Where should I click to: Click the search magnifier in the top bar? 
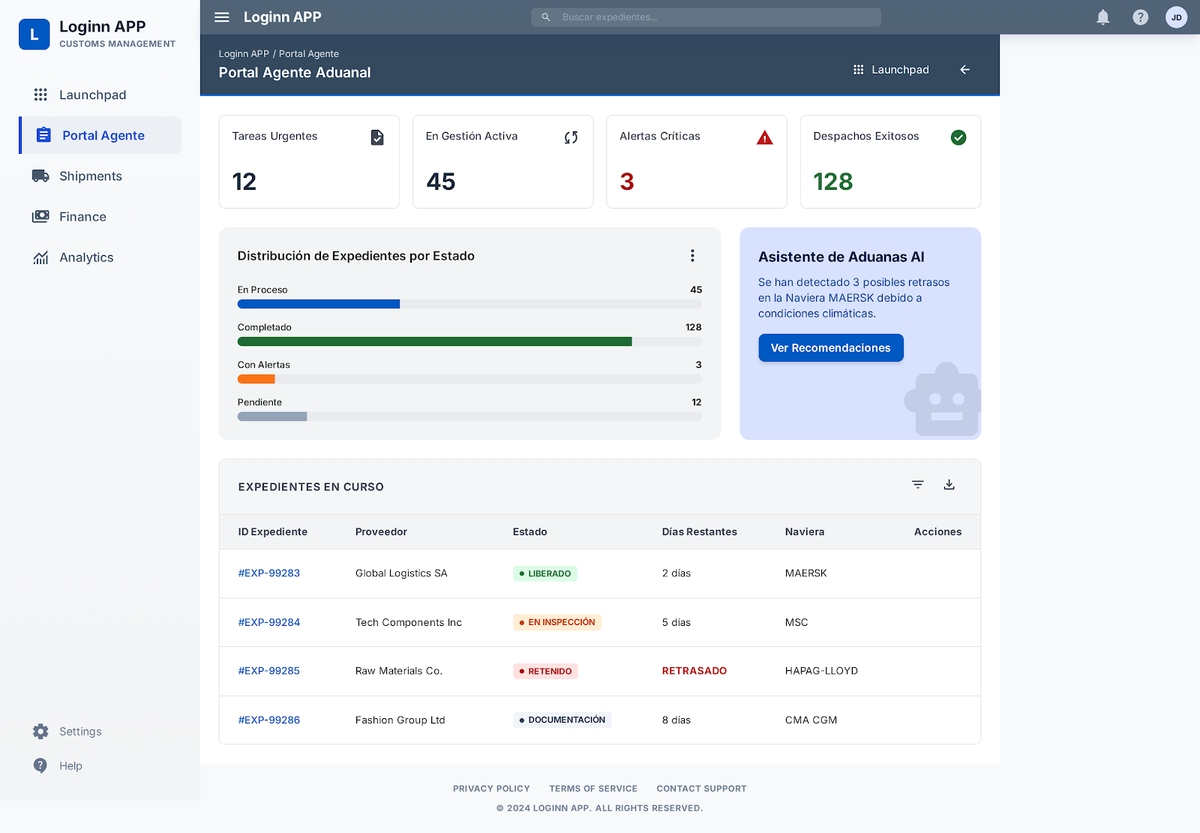(545, 17)
